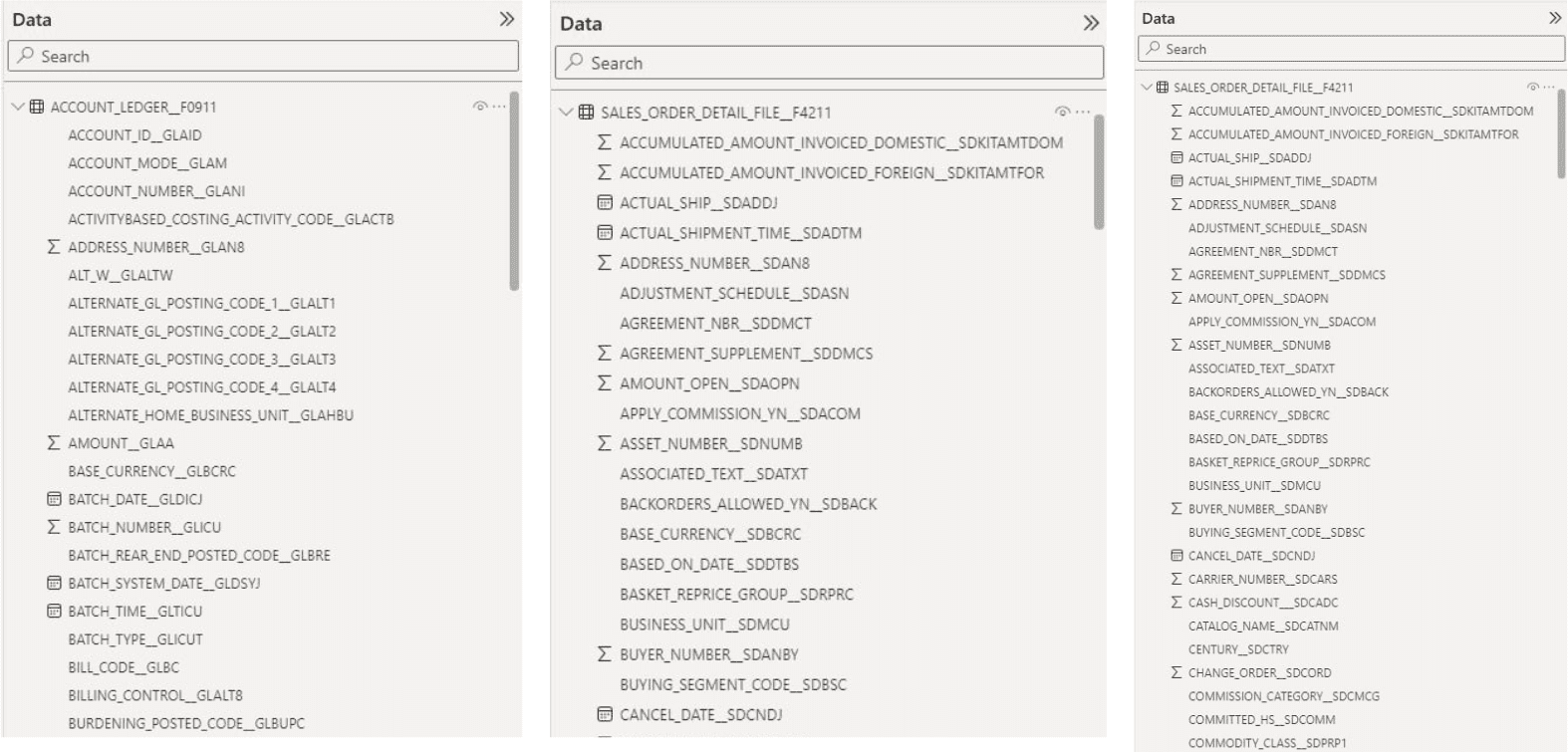The image size is (1568, 752).
Task: Click calendar icon beside BATCH_TIME__GLTICU
Action: [54, 611]
